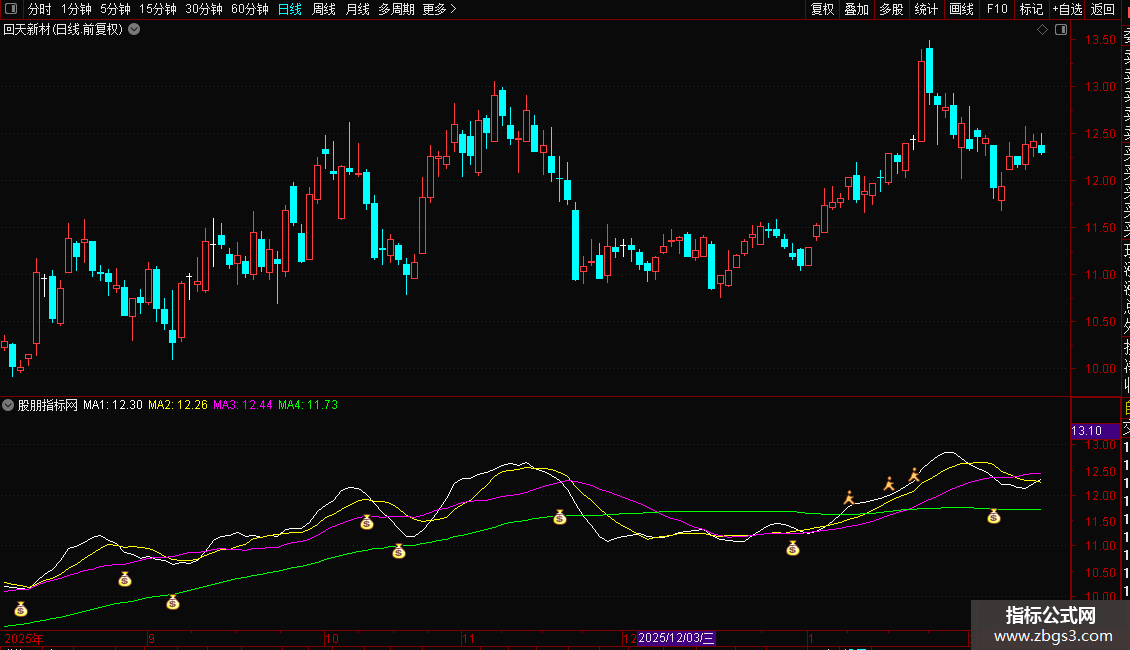Open F10 company info

(997, 9)
